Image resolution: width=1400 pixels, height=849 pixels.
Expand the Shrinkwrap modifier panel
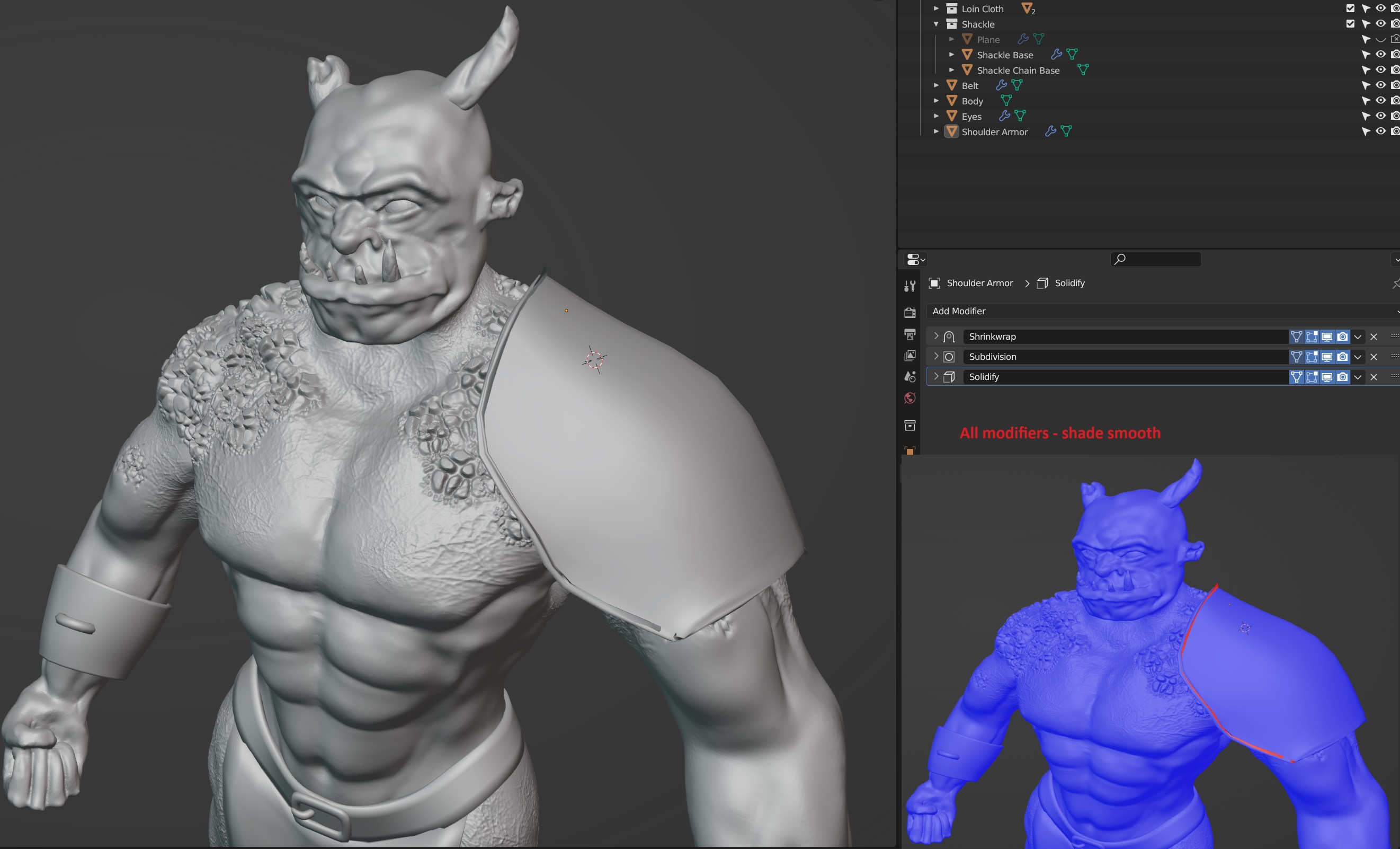pos(936,336)
